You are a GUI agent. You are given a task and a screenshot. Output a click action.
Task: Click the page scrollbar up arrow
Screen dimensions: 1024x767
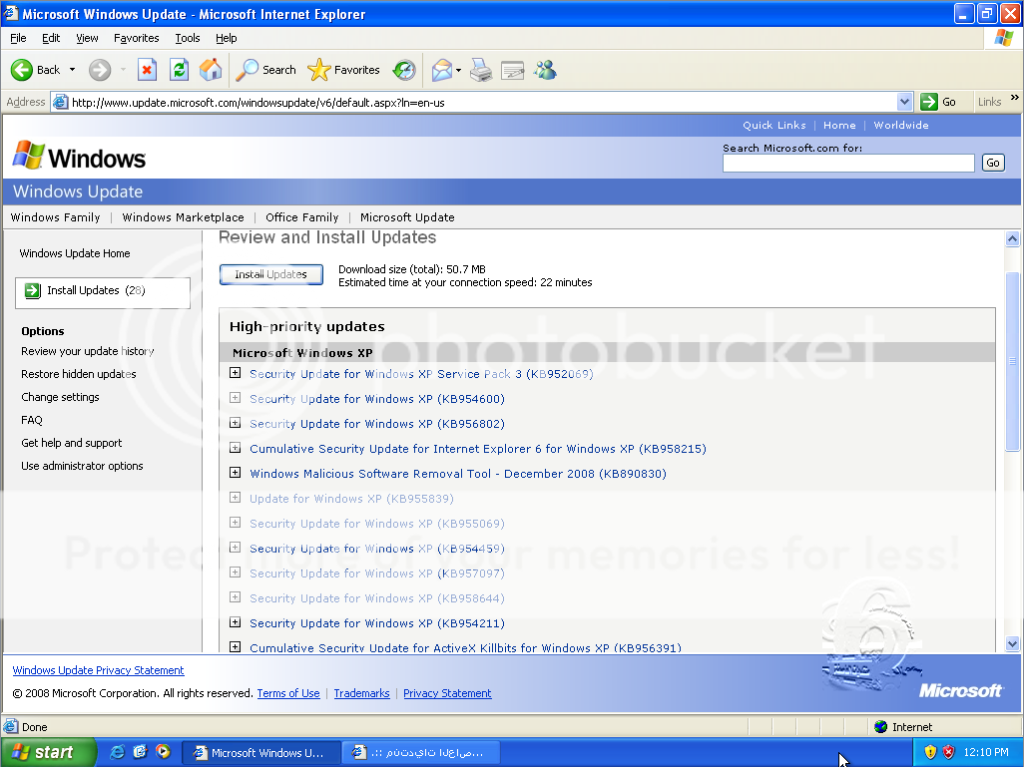tap(1012, 238)
